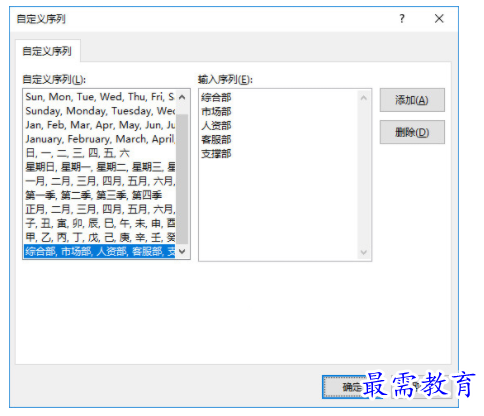484x416 pixels.
Task: Select the 星期日, 星期一 list entry
Action: (x=100, y=167)
